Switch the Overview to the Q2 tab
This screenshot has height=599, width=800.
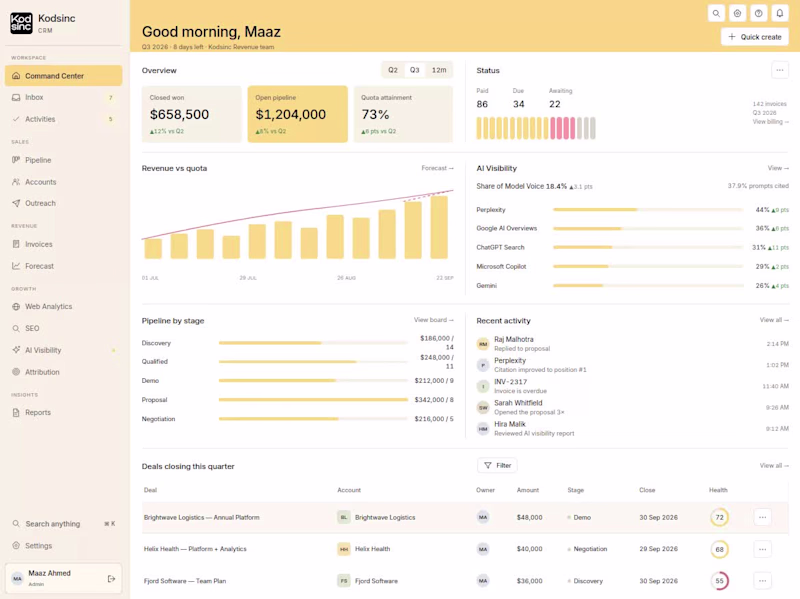(x=393, y=70)
